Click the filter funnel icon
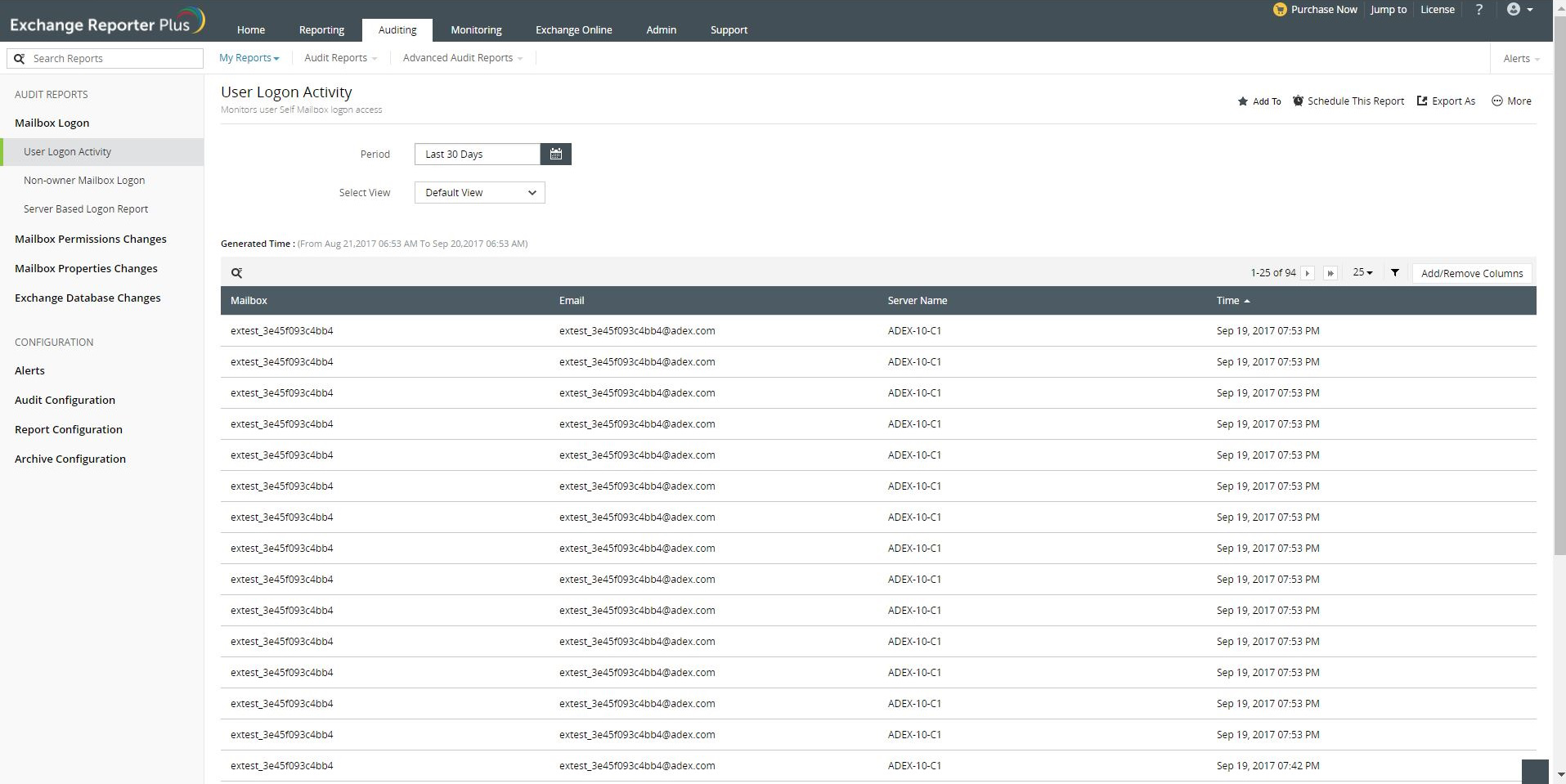Screen dimensions: 1566x784 tap(1395, 273)
